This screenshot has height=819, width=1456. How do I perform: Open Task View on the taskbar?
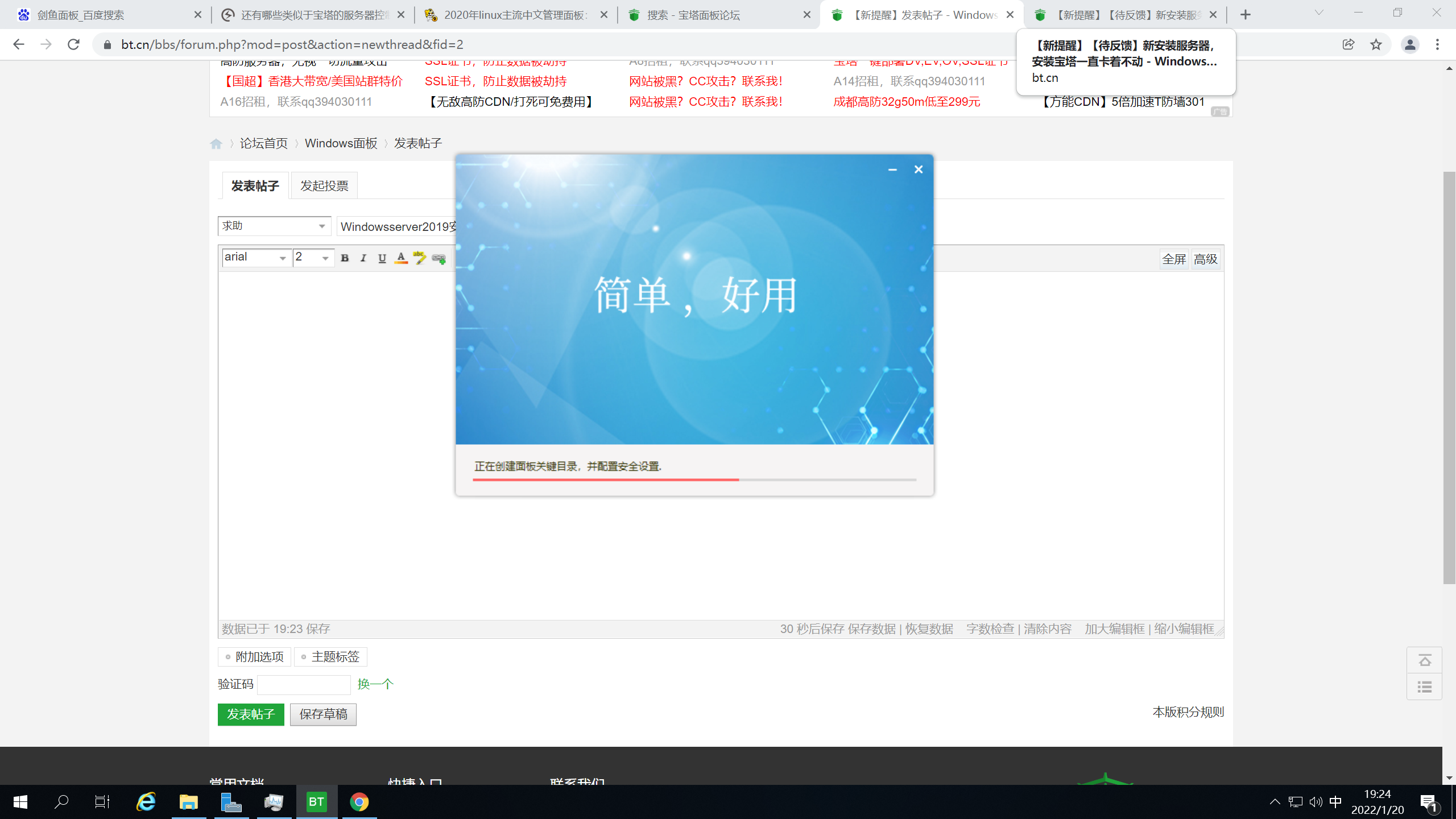point(102,802)
